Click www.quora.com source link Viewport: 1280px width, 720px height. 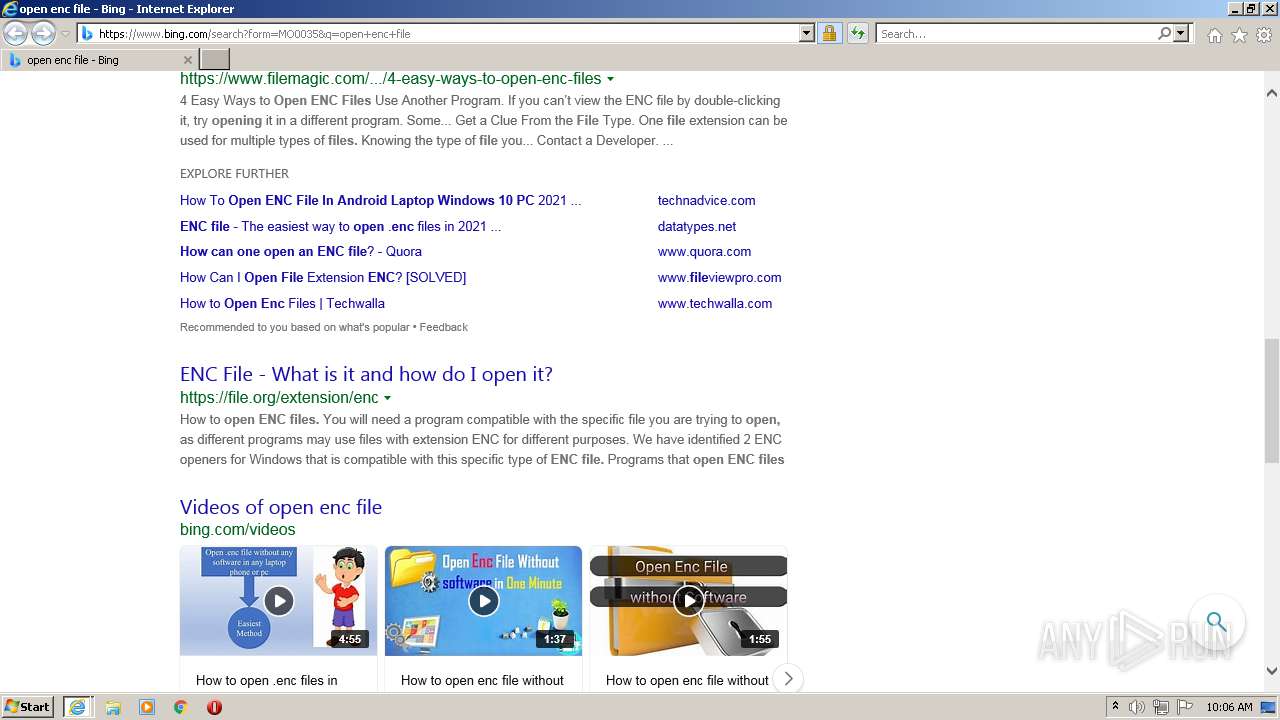click(704, 252)
